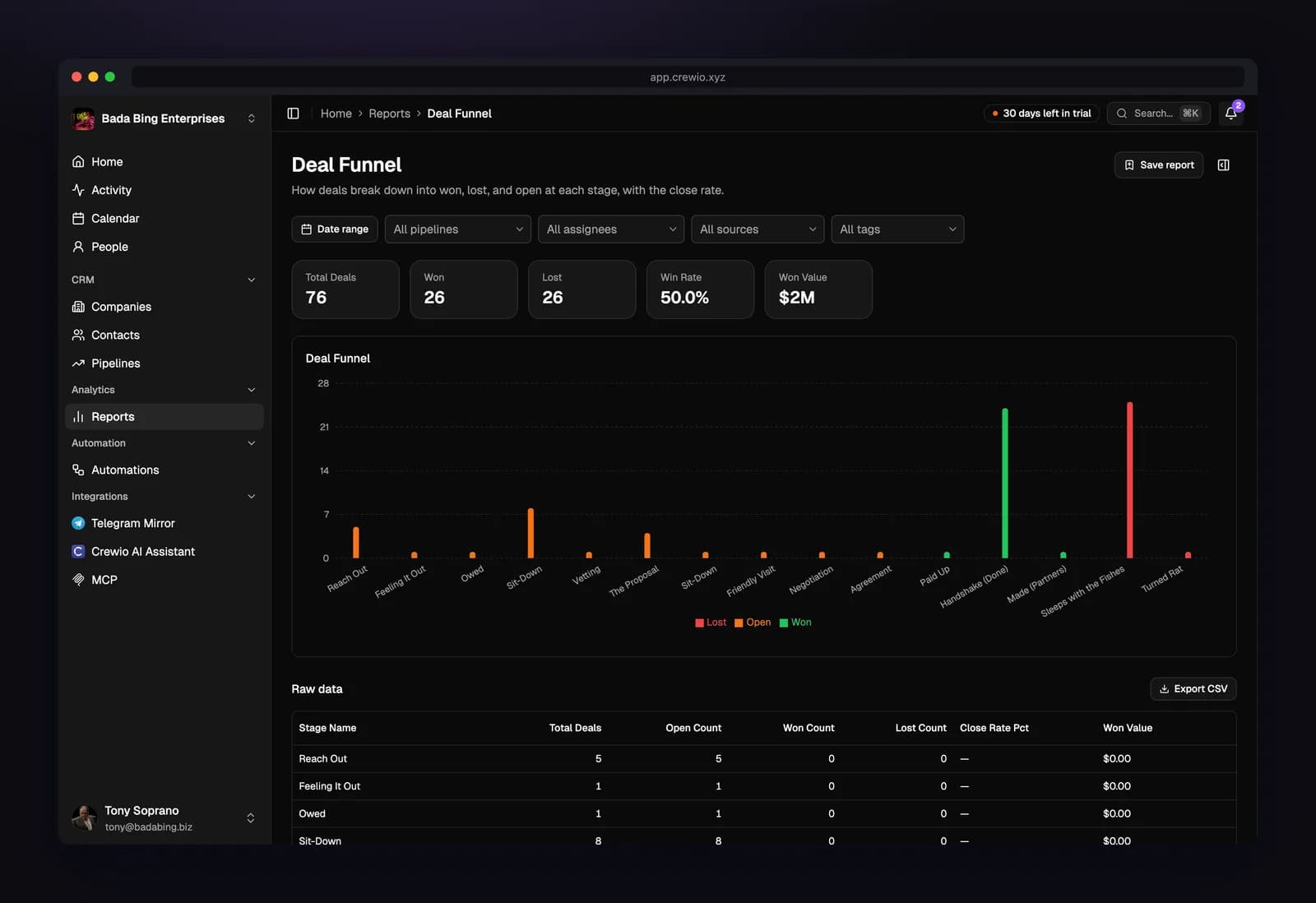Click Close Rate Pct column header
This screenshot has width=1316, height=903.
(994, 728)
